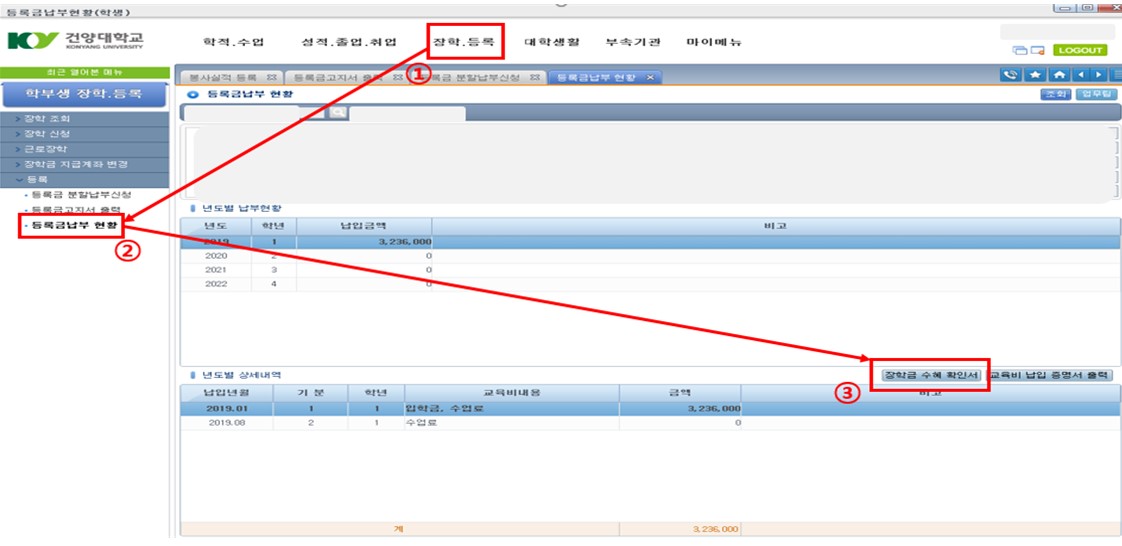This screenshot has height=546, width=1122.
Task: Close the 등록금납부 현황 tab
Action: pos(650,77)
